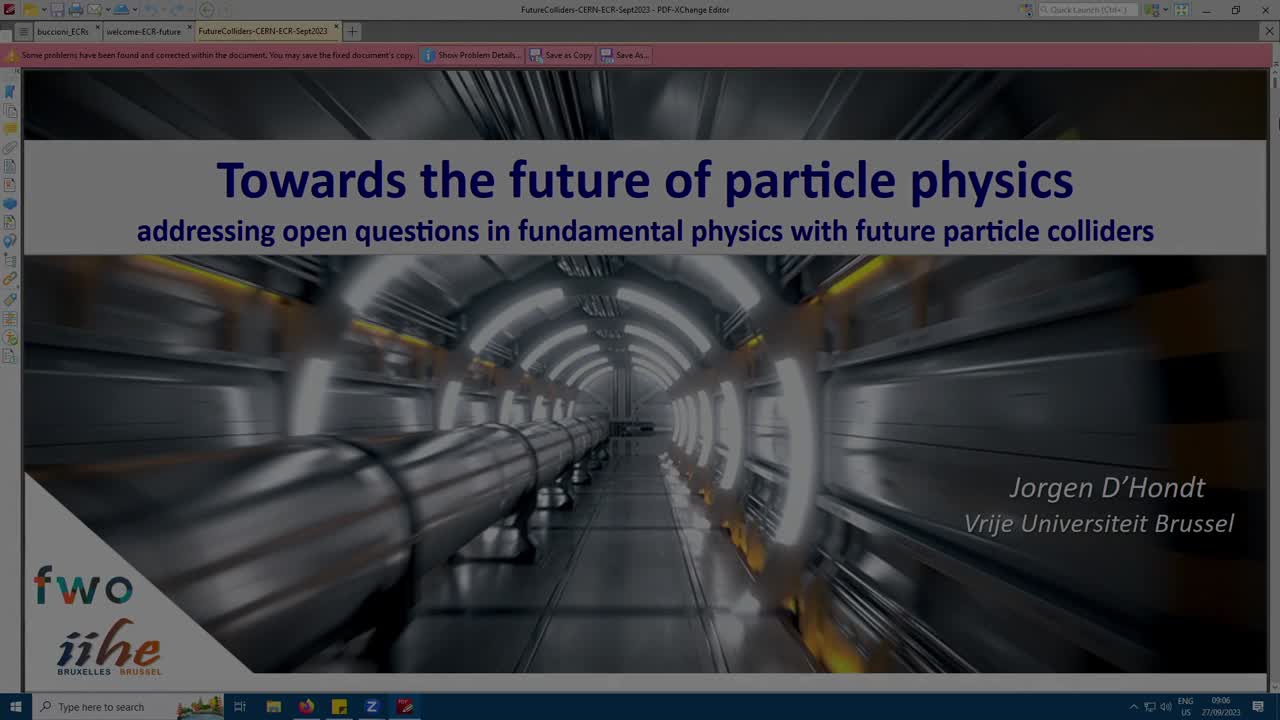Open Firefox from the taskbar

pyautogui.click(x=306, y=707)
